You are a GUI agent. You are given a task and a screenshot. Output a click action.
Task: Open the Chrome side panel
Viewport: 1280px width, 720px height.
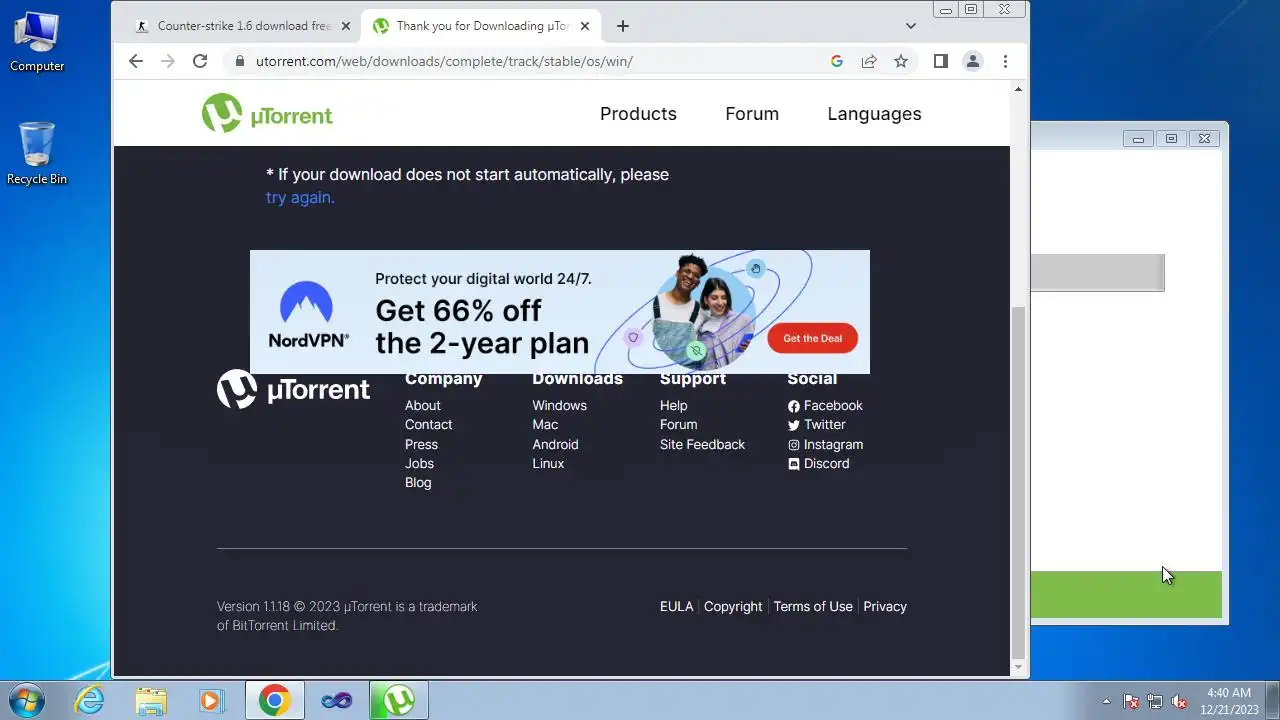tap(940, 61)
